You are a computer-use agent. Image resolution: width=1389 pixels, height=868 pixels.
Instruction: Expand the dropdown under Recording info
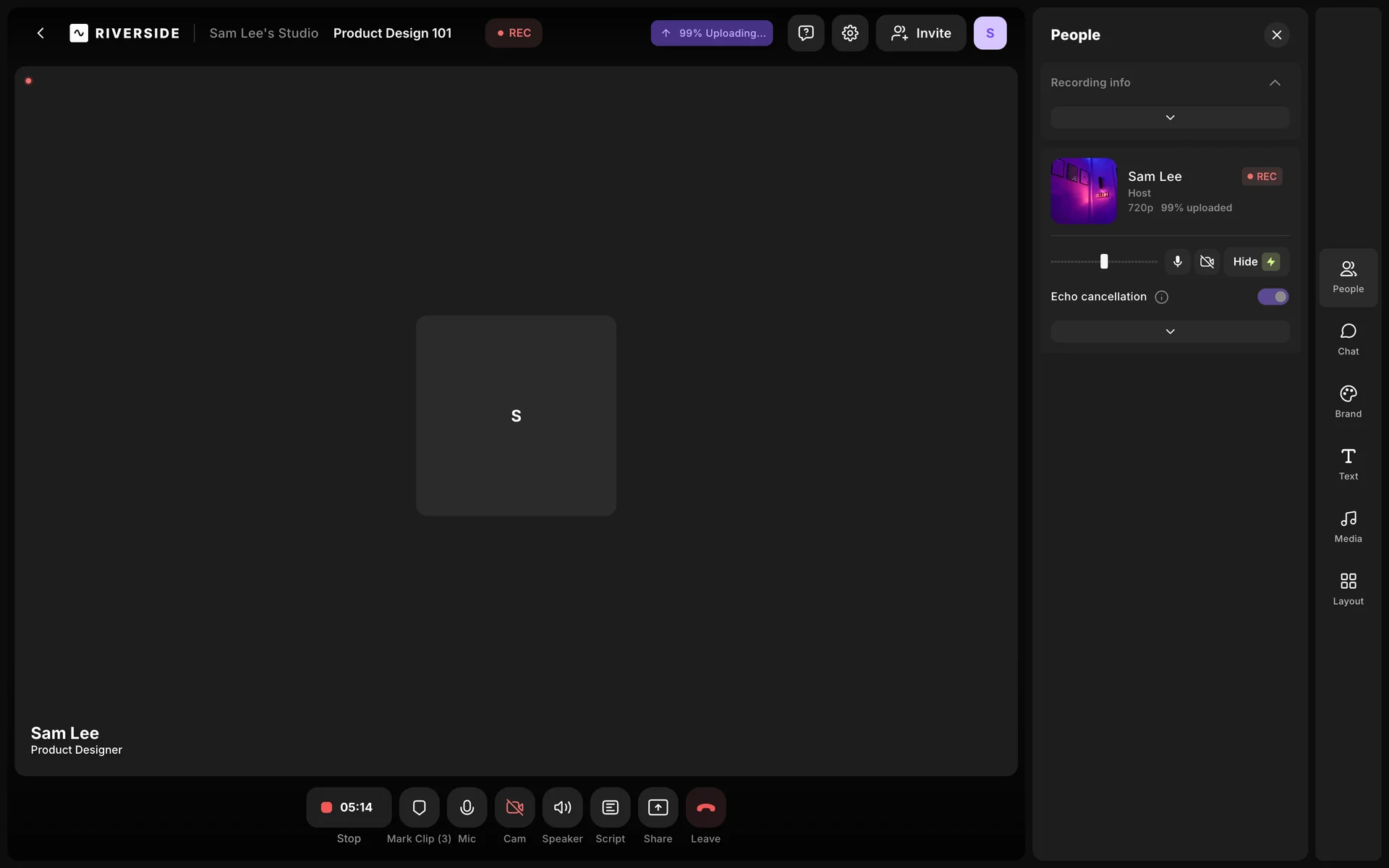tap(1170, 117)
